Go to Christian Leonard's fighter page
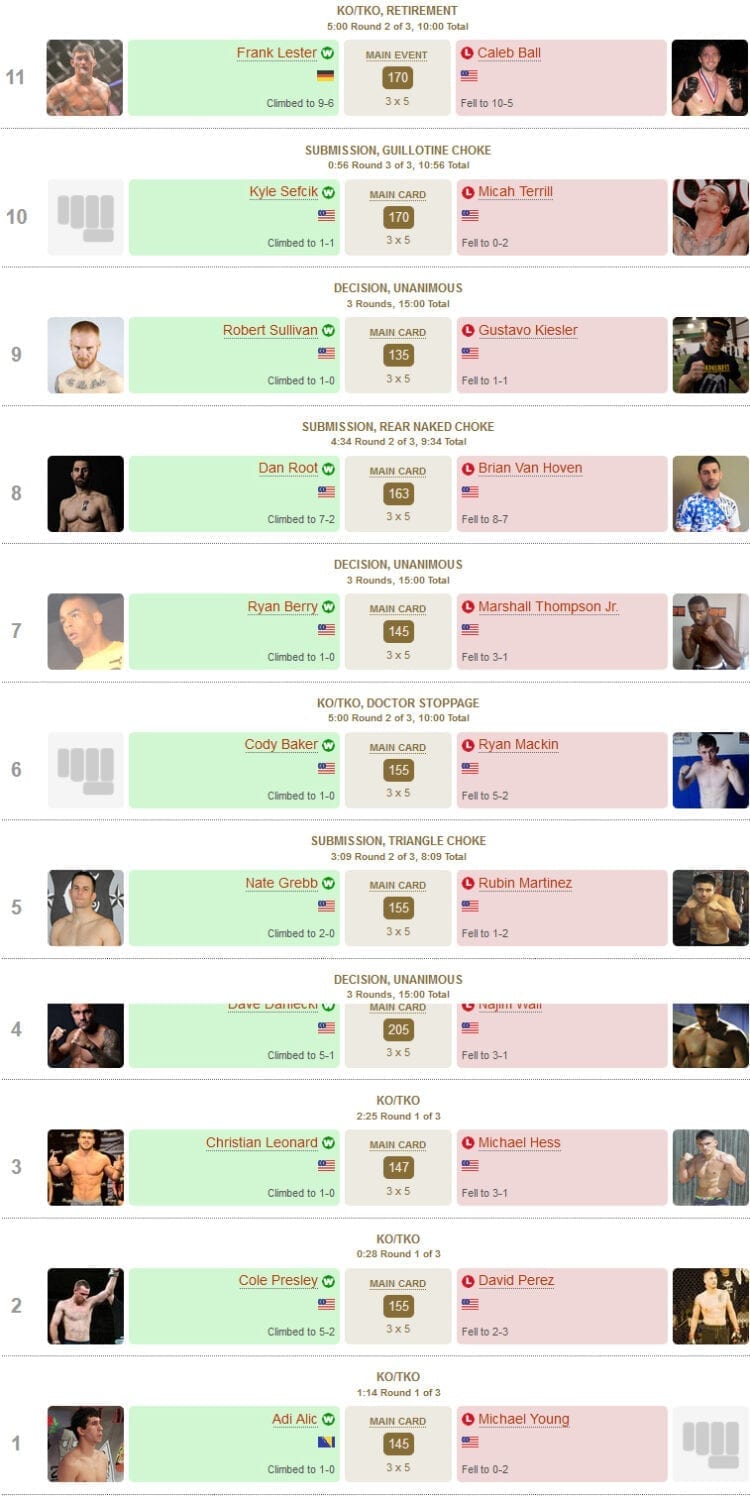Screen dimensions: 750x1500 click(262, 1143)
